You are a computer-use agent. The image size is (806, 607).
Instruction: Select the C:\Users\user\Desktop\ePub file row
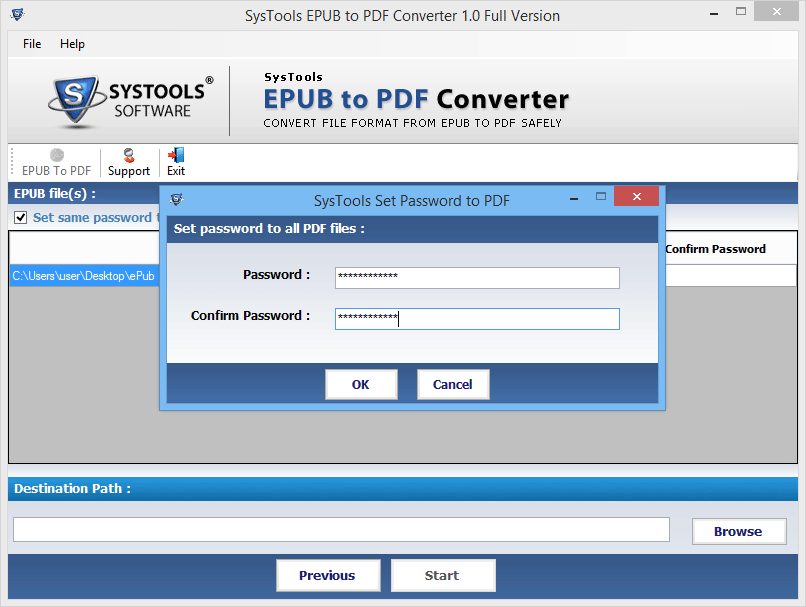(x=84, y=276)
